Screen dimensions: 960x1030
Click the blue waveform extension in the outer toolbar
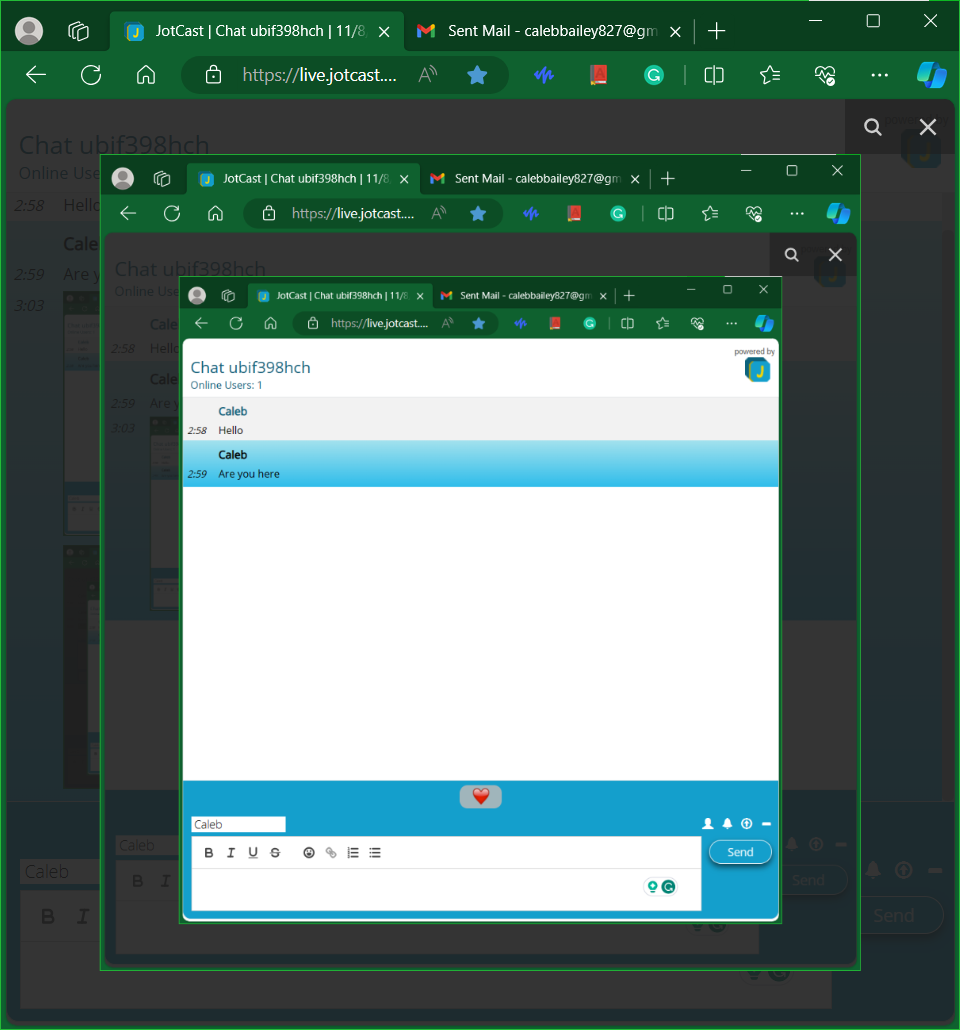click(x=544, y=76)
